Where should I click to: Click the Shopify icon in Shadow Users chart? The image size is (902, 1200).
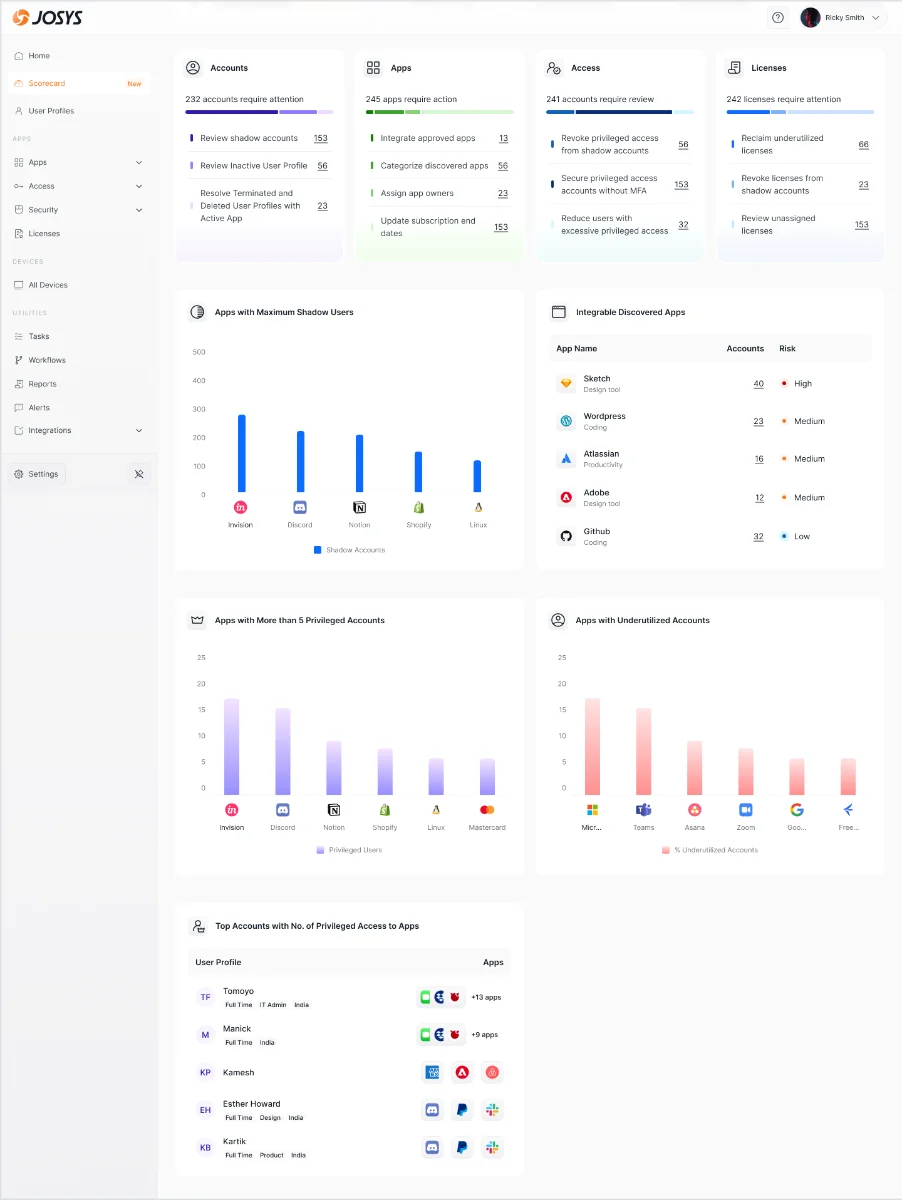418,508
